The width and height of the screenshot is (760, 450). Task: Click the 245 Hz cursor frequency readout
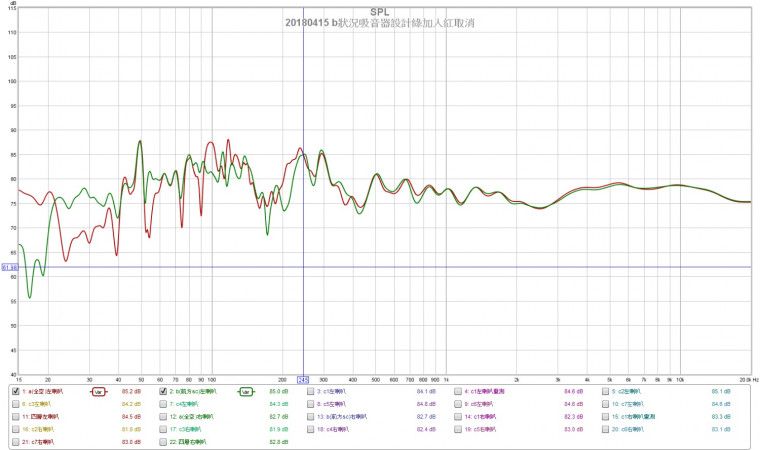(x=303, y=380)
